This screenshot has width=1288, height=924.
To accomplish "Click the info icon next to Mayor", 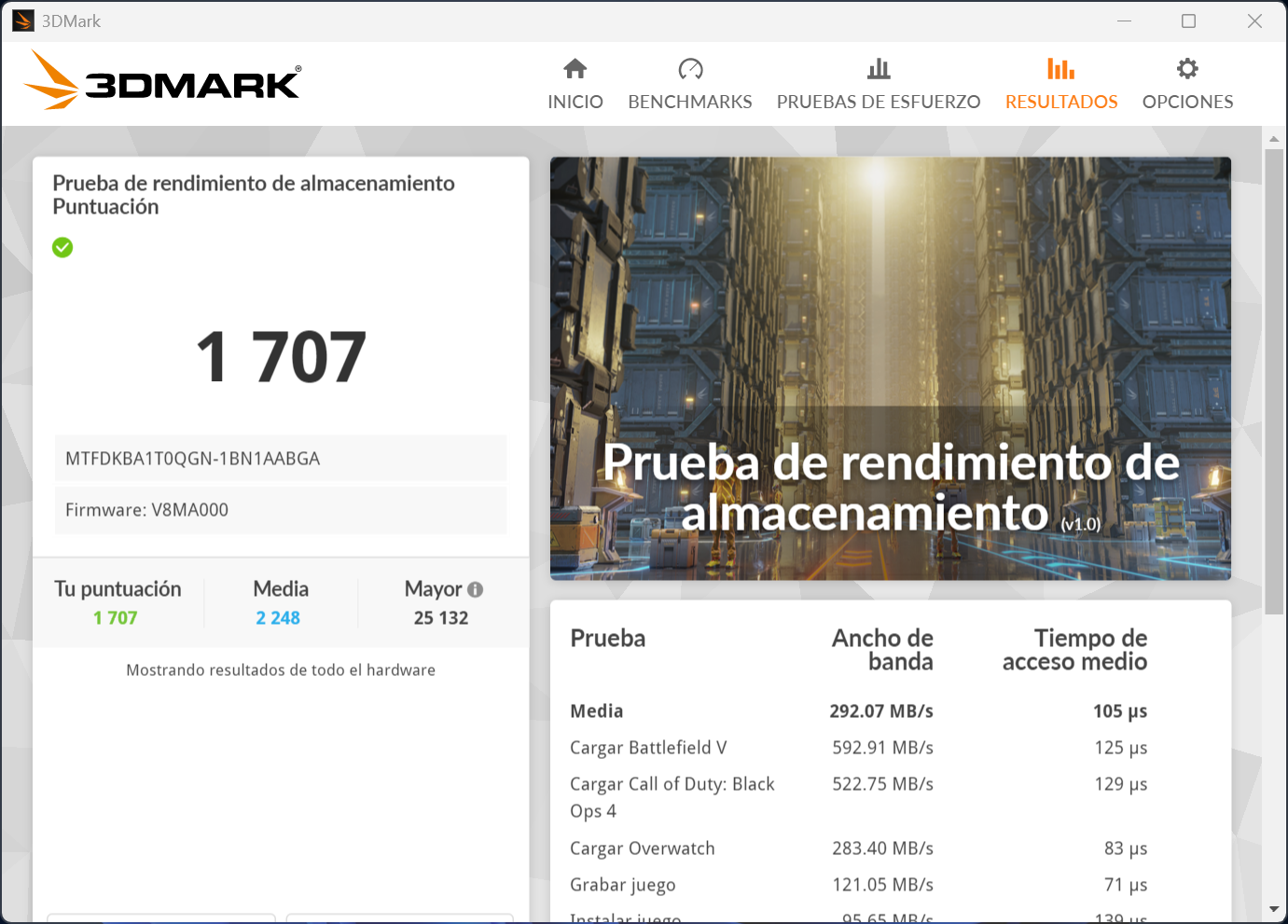I will (x=476, y=589).
